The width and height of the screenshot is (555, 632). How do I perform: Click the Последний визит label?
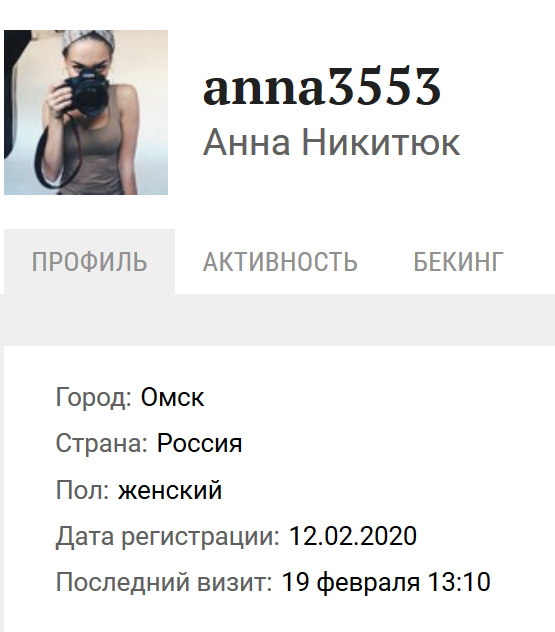pos(164,583)
